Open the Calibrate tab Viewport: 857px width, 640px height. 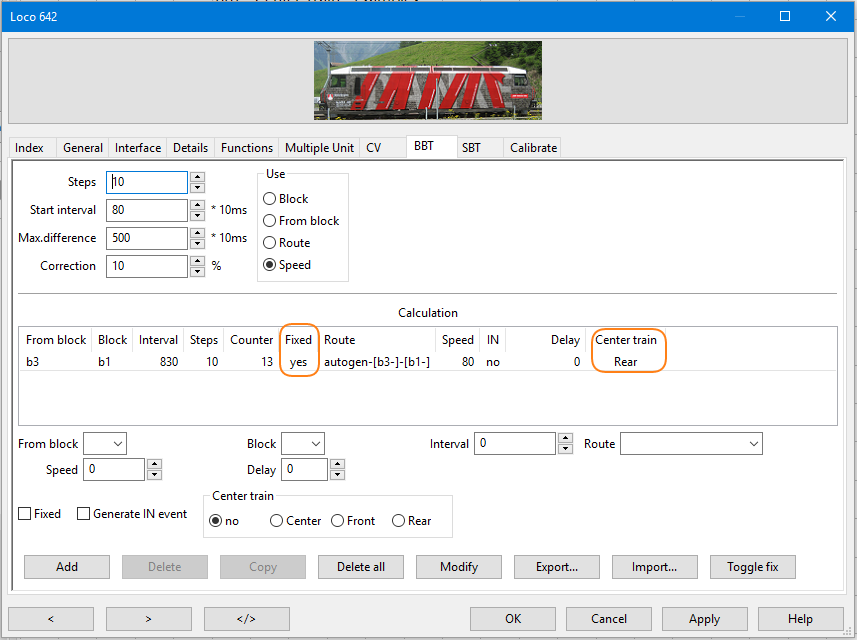tap(533, 148)
